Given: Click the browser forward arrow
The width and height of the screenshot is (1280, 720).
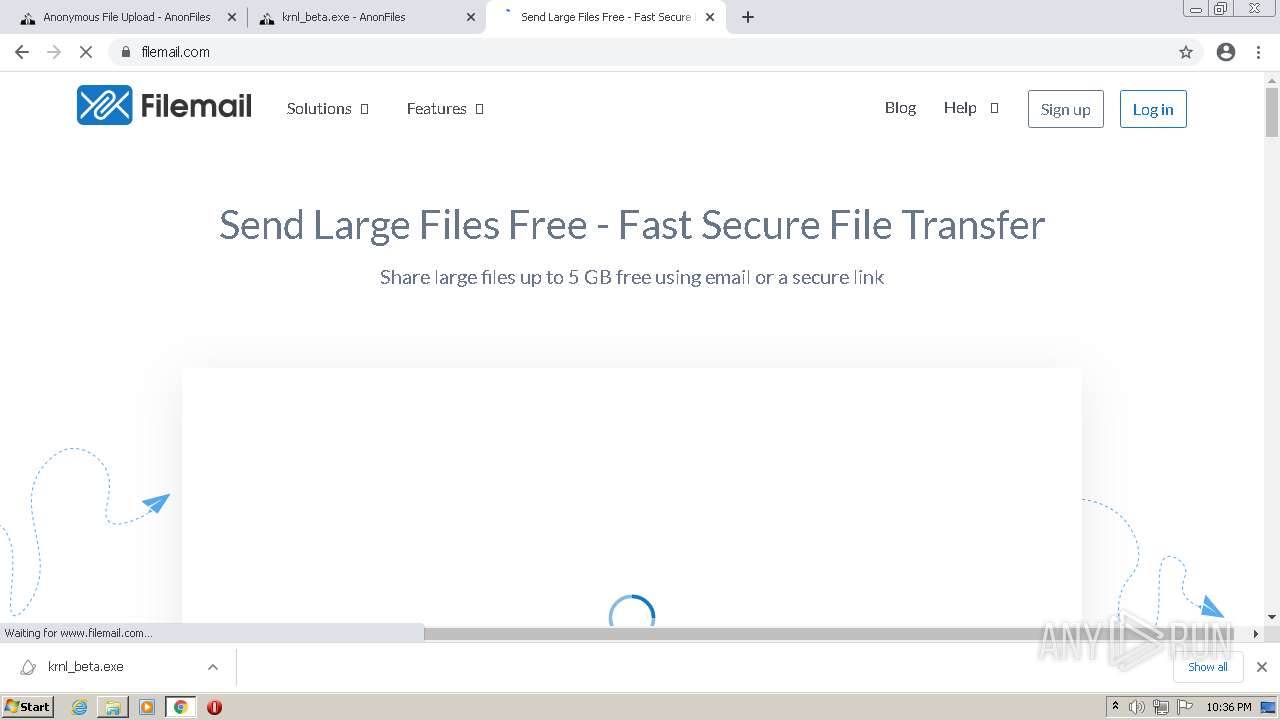Looking at the screenshot, I should (54, 52).
